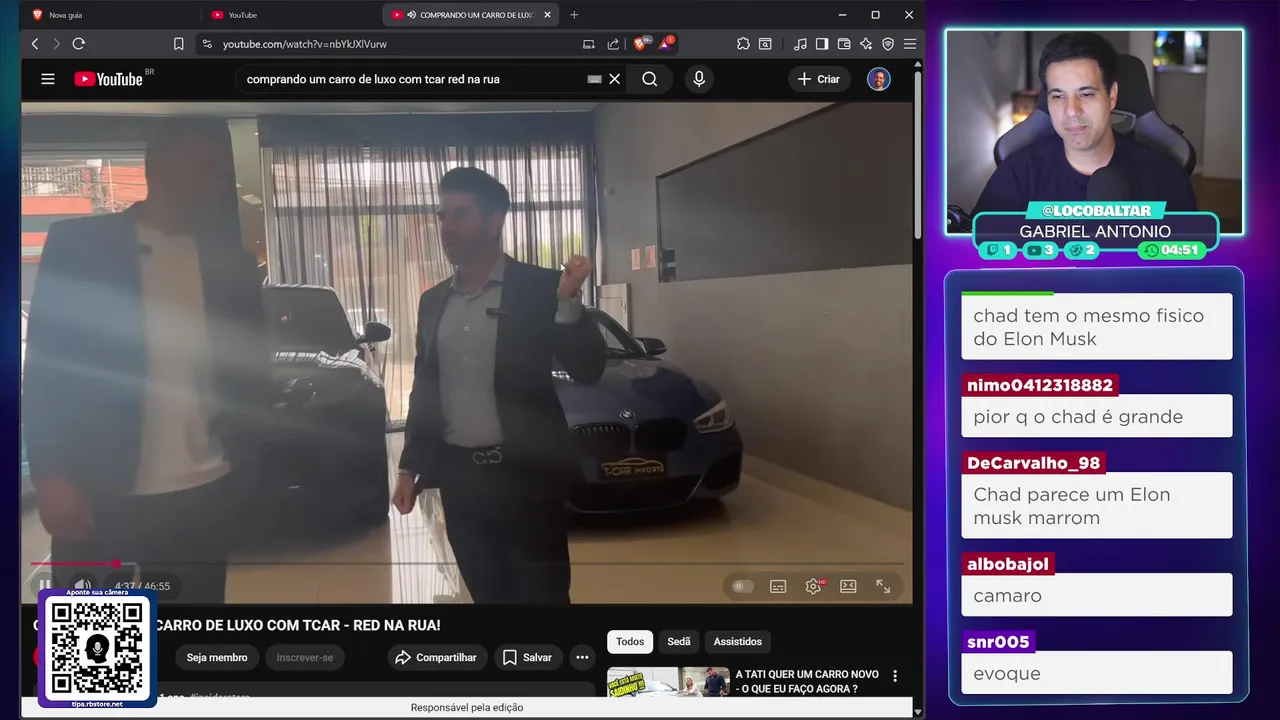
Task: Click the 04:51 timer badge
Action: [1173, 250]
